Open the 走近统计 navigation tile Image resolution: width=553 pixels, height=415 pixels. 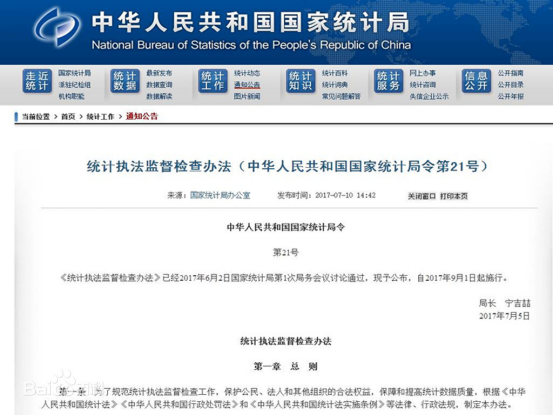click(37, 81)
